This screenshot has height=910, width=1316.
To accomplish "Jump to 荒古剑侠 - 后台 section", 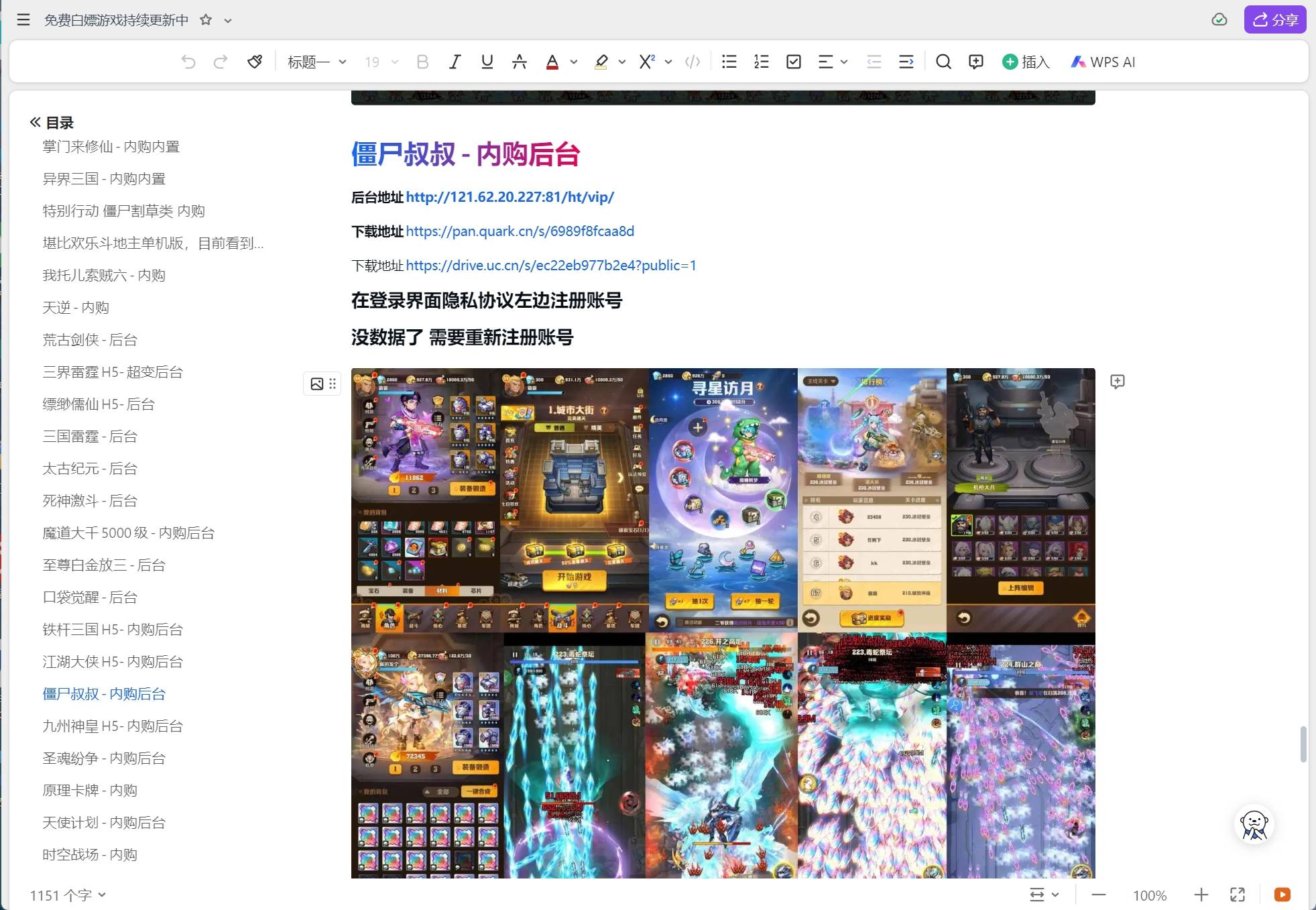I will (90, 339).
